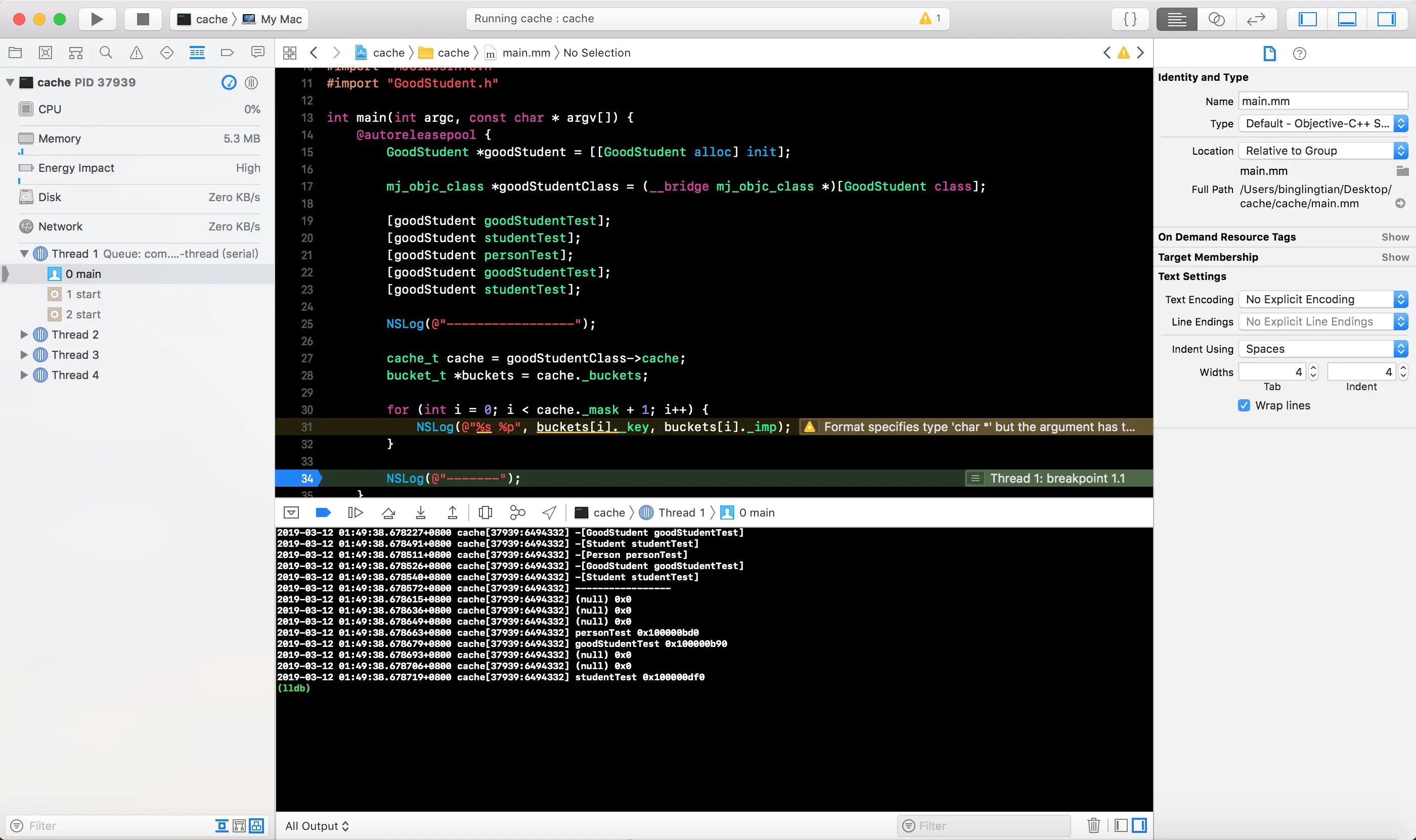This screenshot has height=840, width=1416.
Task: Expand the Thread 2 disclosure triangle
Action: click(24, 335)
